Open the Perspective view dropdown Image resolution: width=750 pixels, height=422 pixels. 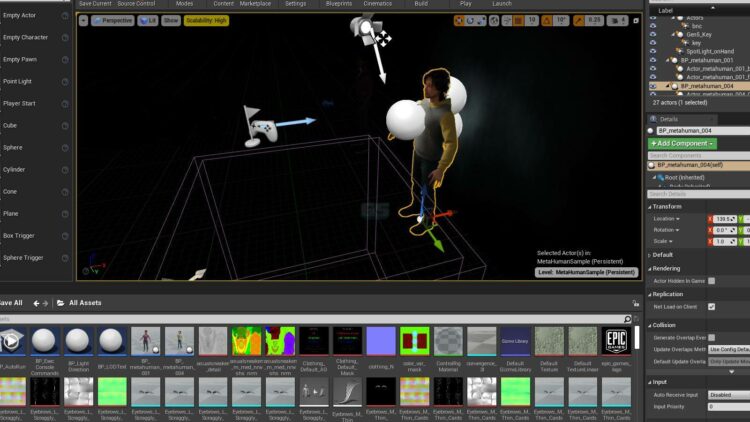(x=112, y=21)
